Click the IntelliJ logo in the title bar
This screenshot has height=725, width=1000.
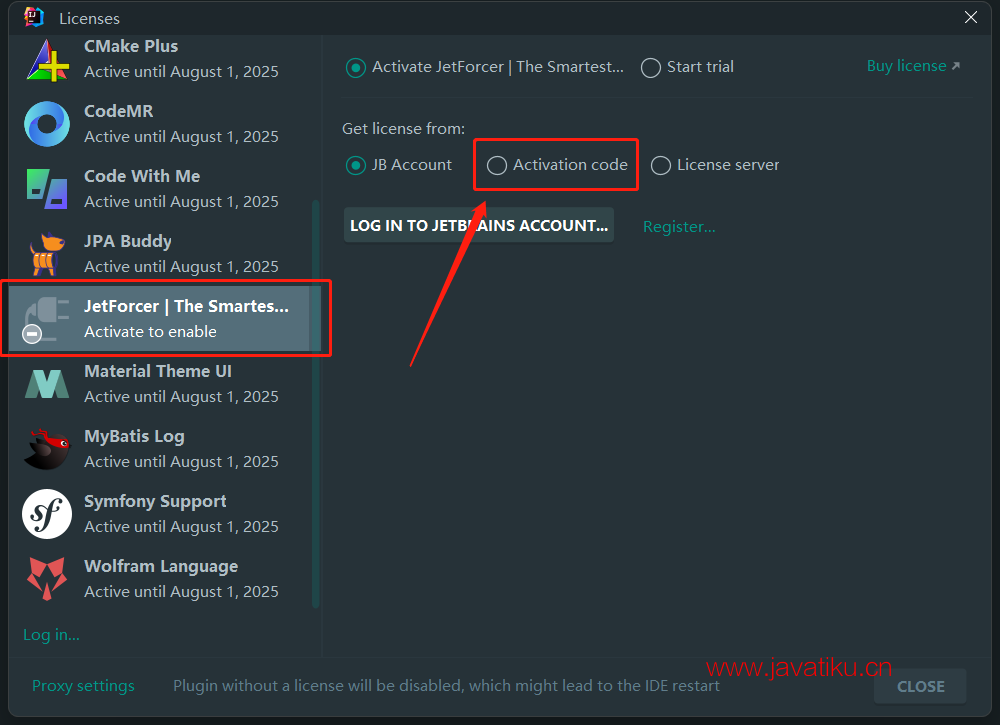[x=34, y=17]
